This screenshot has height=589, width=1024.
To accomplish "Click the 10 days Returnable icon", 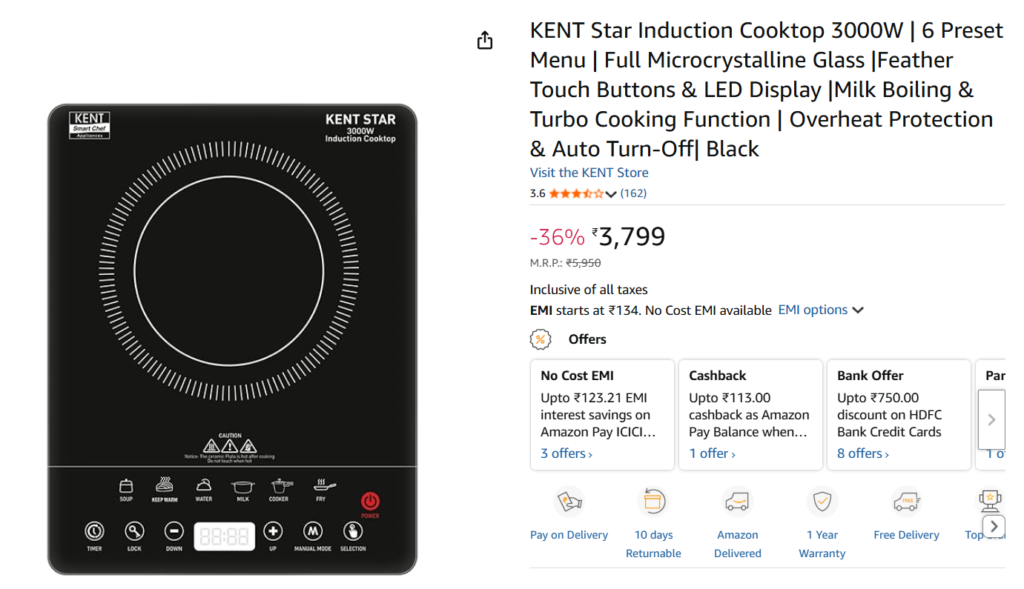I will point(653,501).
